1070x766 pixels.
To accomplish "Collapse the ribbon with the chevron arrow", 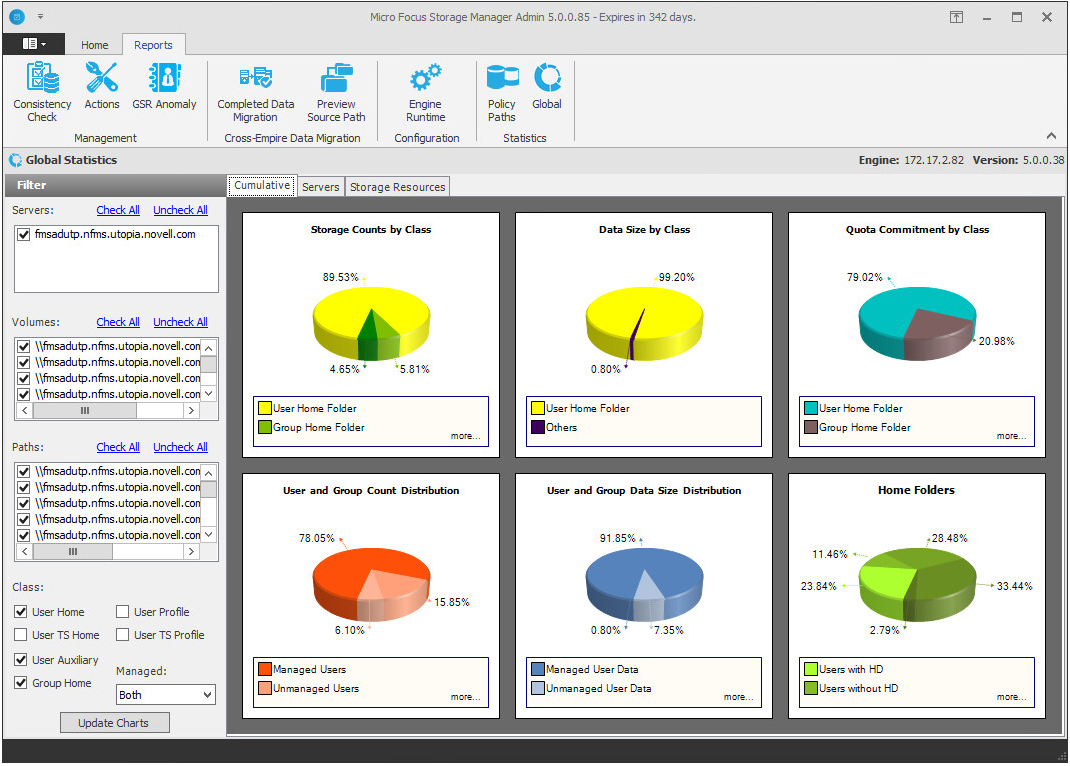I will 1051,136.
